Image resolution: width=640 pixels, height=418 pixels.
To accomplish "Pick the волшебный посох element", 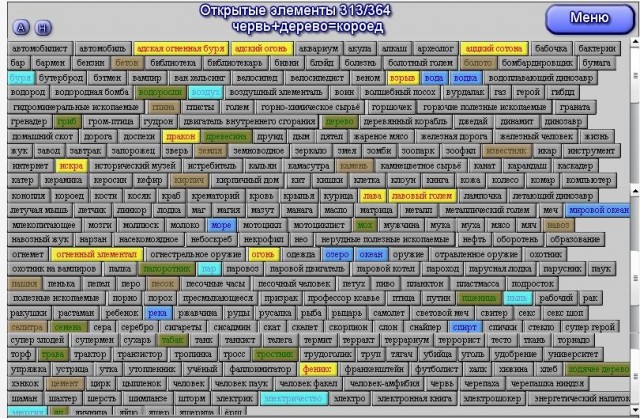I will [x=400, y=92].
